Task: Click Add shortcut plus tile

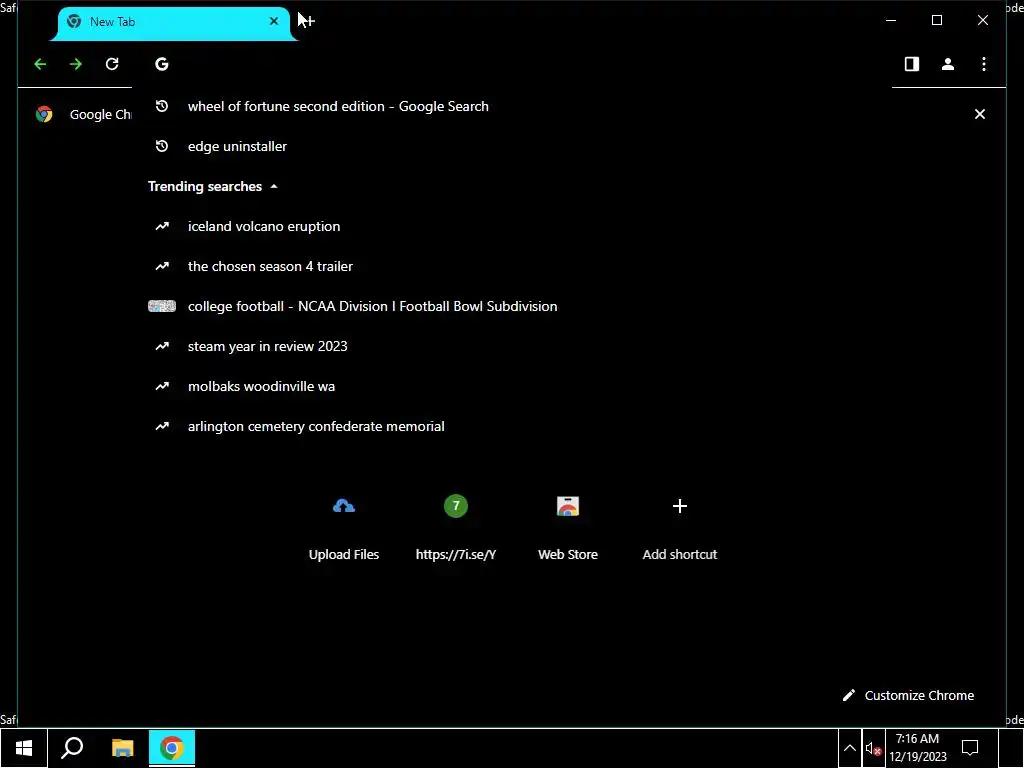Action: click(x=680, y=526)
